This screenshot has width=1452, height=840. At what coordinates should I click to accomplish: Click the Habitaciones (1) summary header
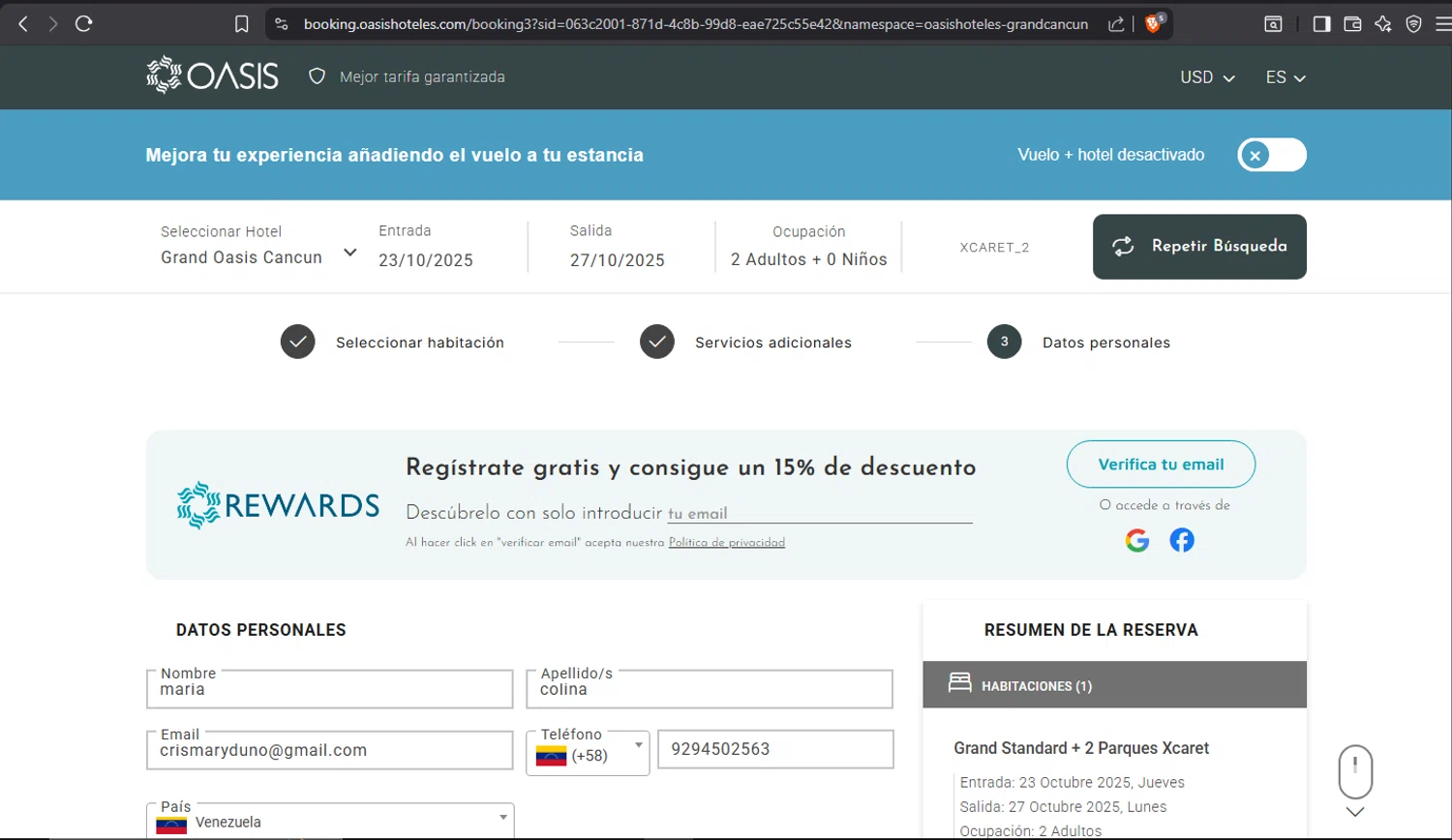coord(1114,685)
